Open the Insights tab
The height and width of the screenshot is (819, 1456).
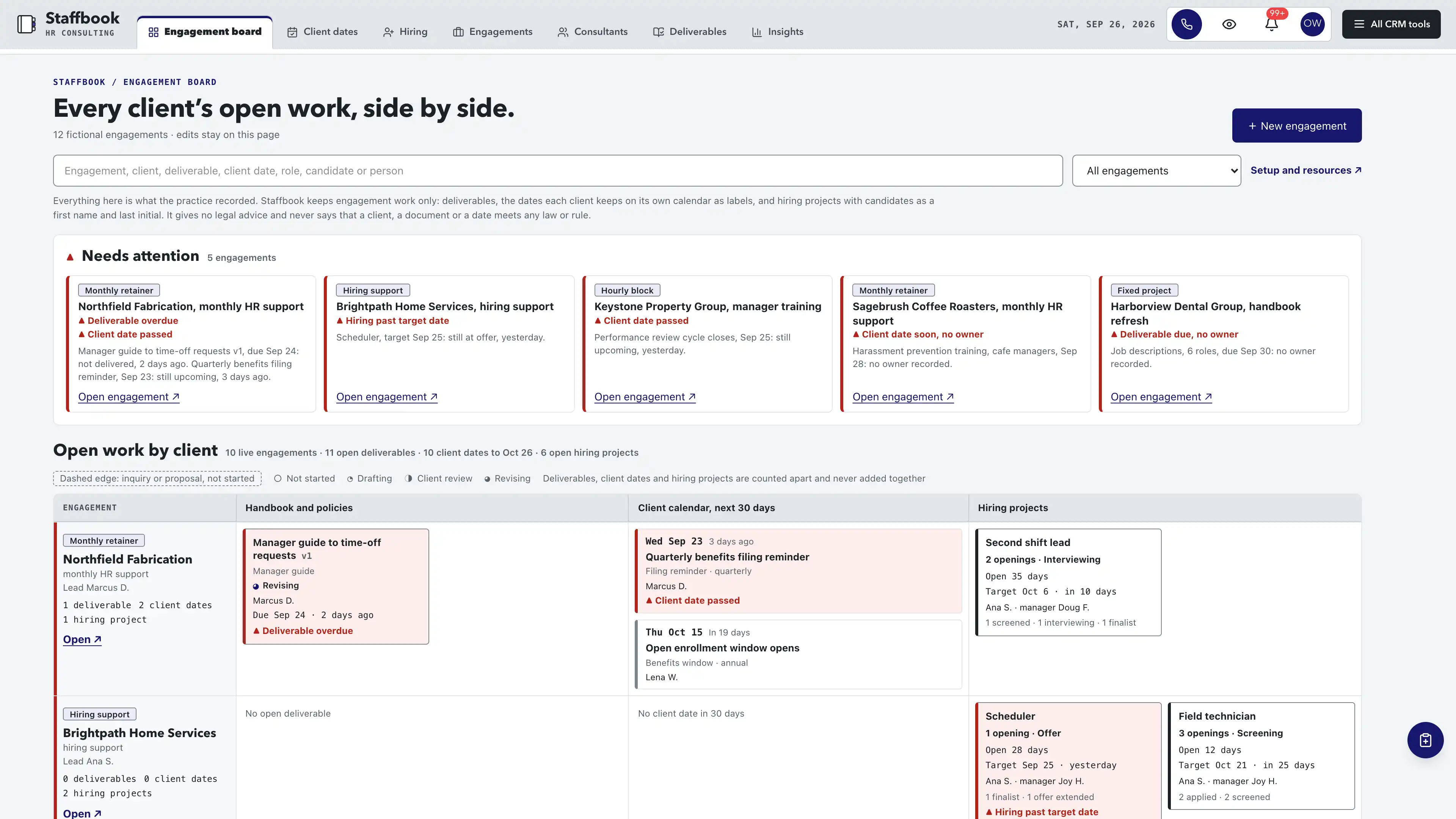click(x=777, y=31)
